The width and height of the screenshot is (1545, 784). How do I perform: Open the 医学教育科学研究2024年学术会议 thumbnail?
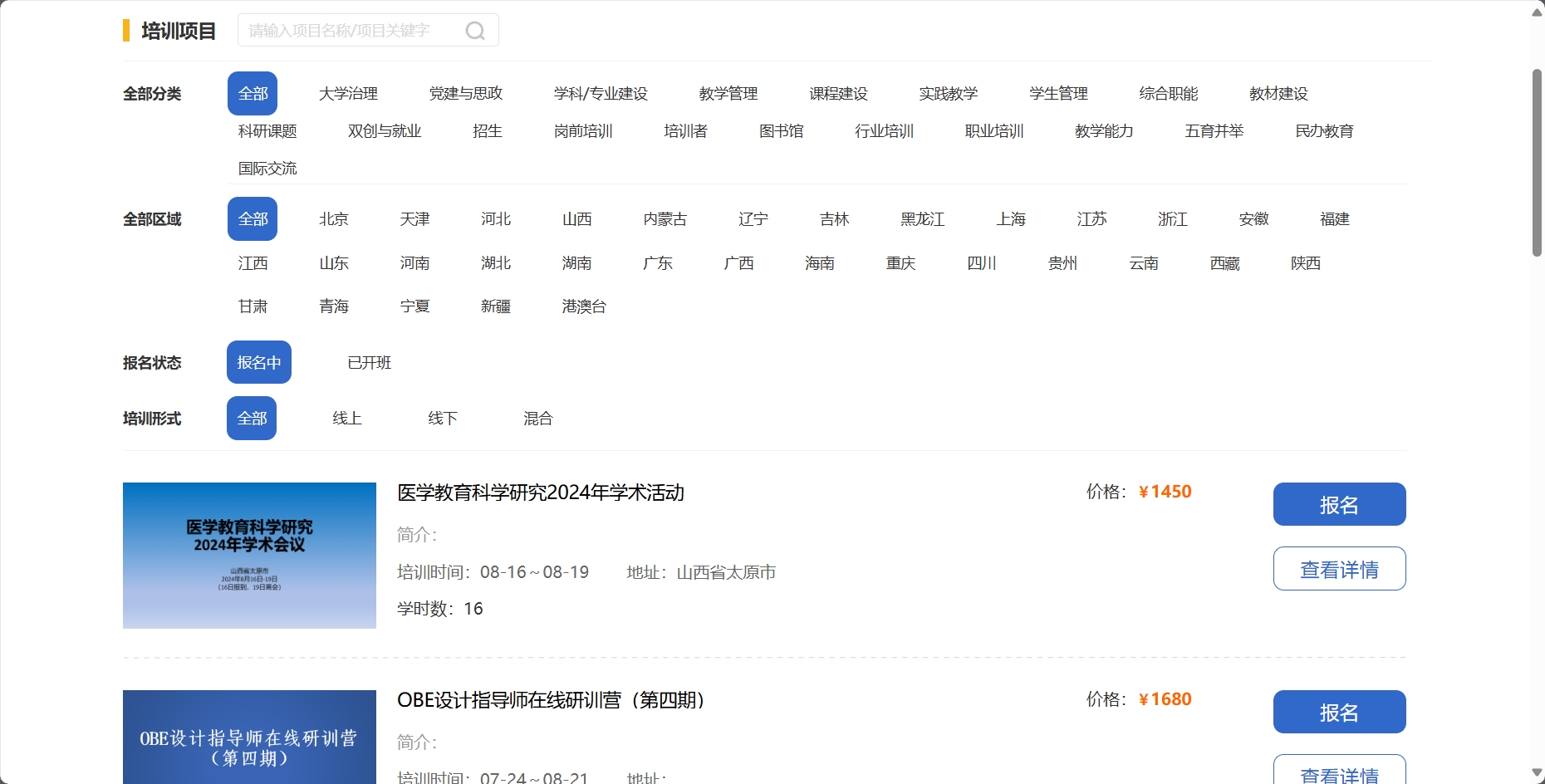249,555
